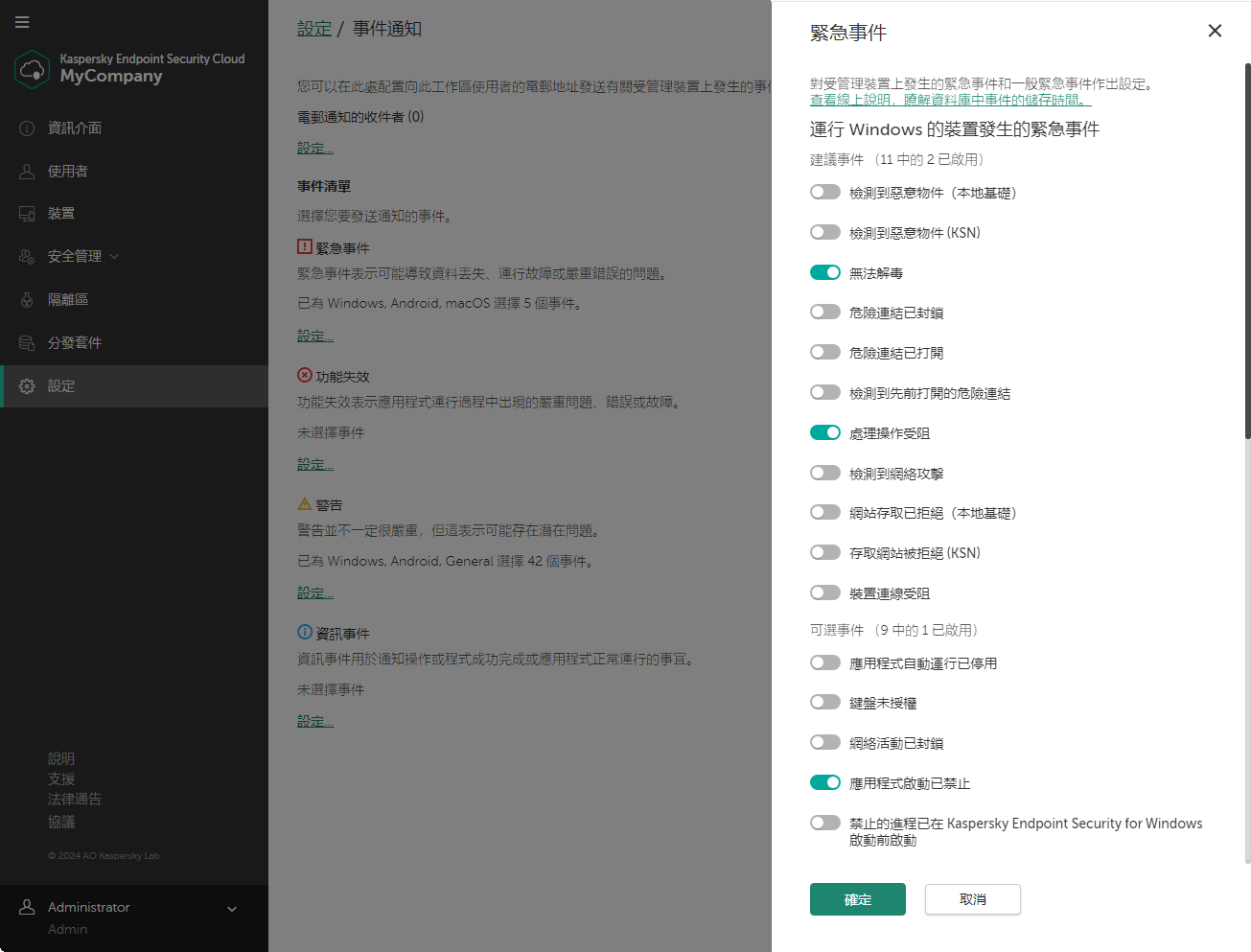Select the 支援 menu item
The height and width of the screenshot is (952, 1251).
61,778
